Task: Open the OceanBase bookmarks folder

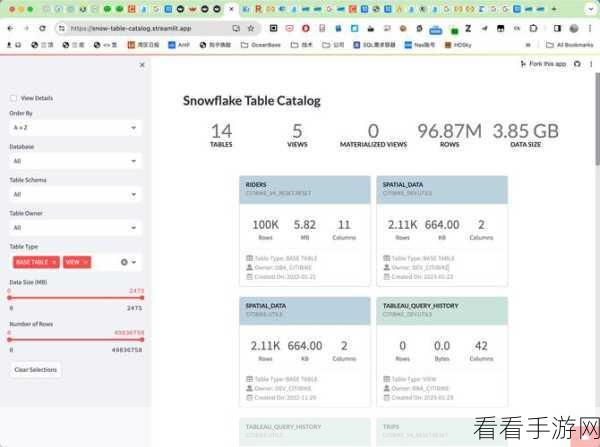Action: click(x=261, y=45)
